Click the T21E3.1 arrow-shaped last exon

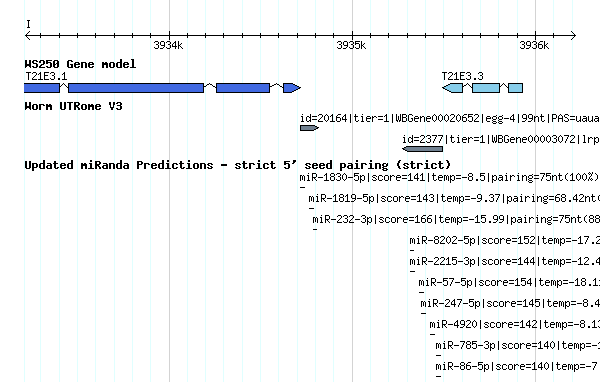[x=292, y=88]
